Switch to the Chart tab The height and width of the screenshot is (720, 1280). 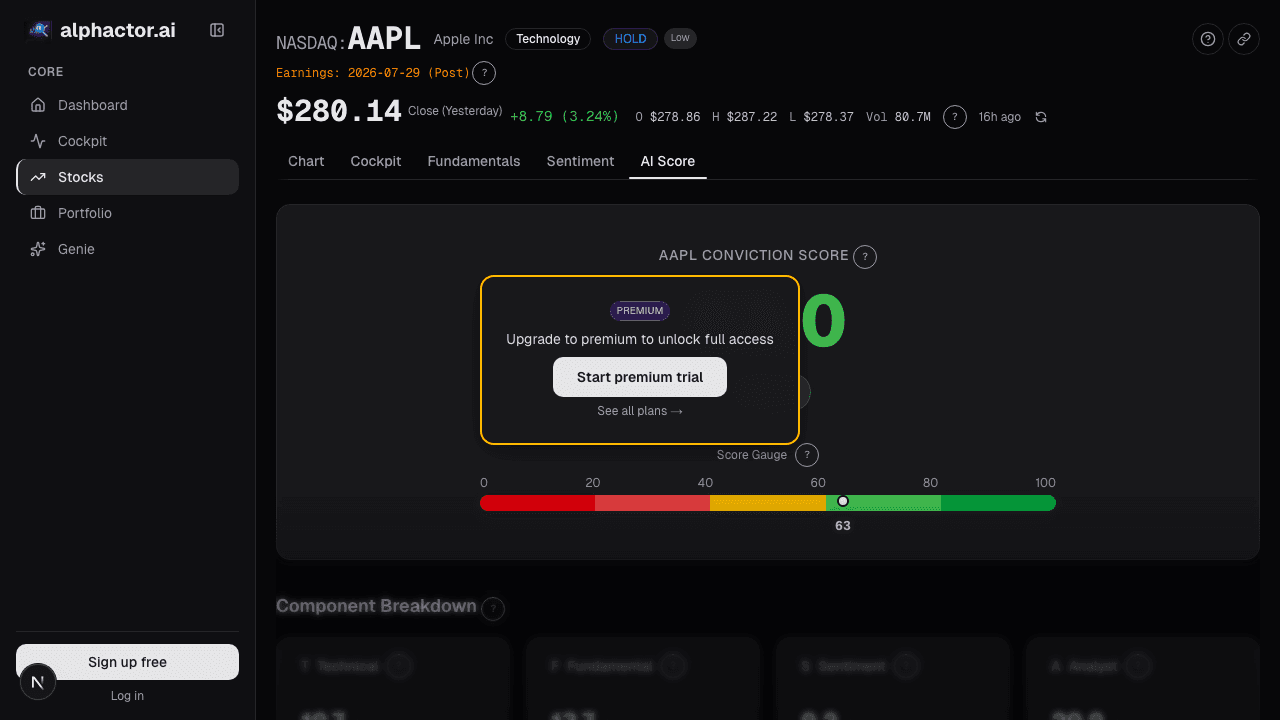click(306, 161)
